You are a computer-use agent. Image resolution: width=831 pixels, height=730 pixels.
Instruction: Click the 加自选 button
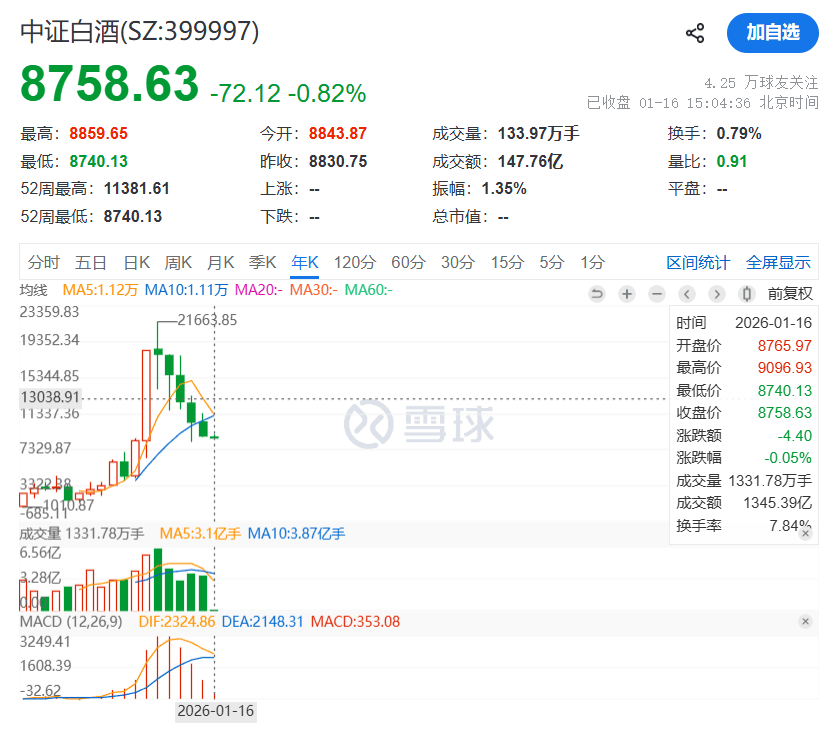click(773, 33)
